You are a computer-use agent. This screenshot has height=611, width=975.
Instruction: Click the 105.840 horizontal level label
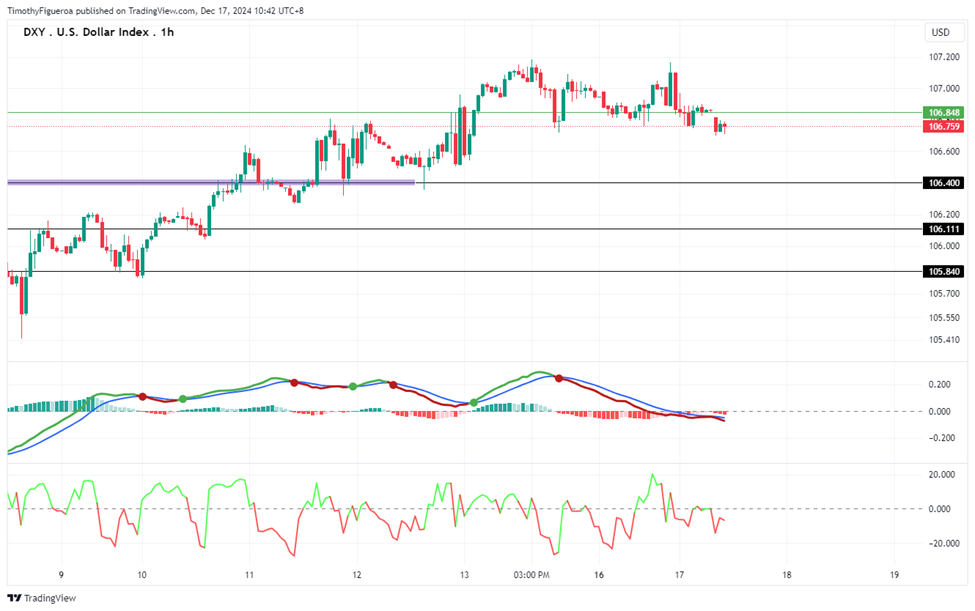pos(944,271)
